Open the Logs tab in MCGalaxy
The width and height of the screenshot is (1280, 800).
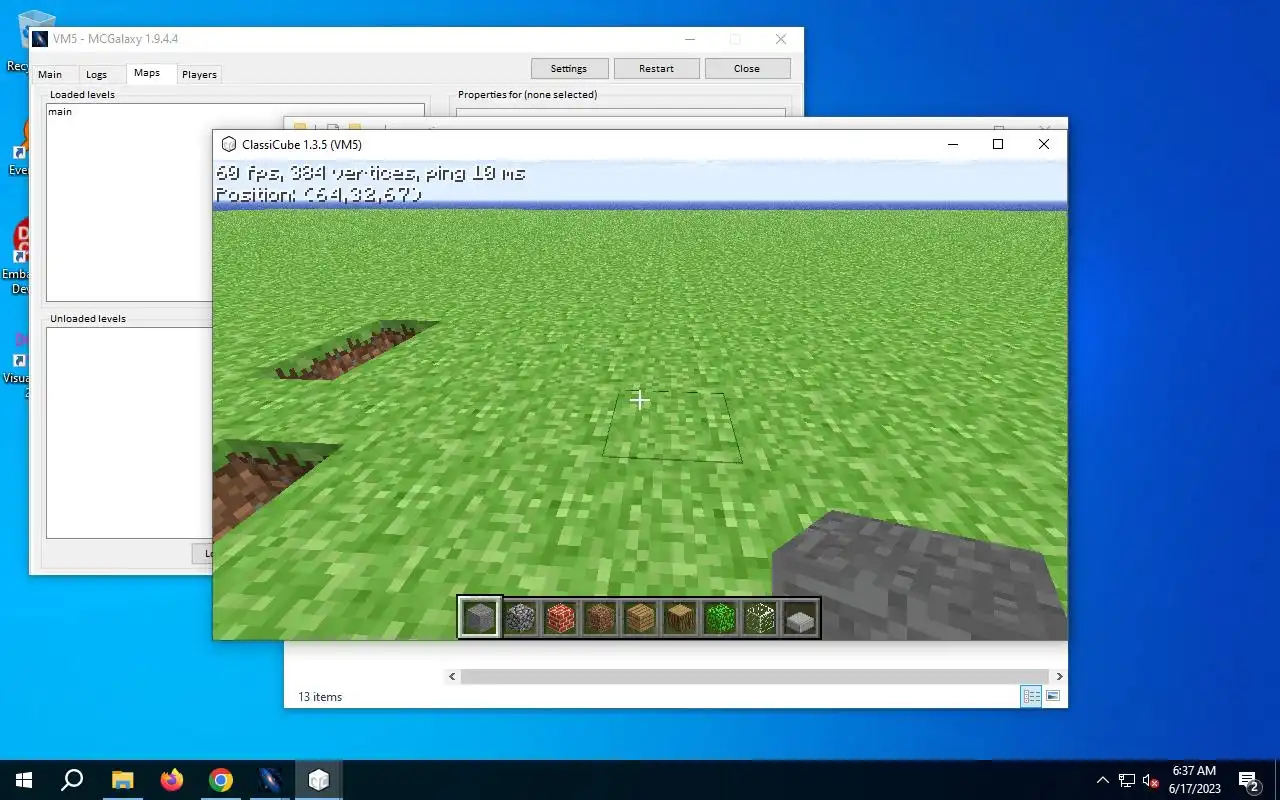click(x=96, y=75)
